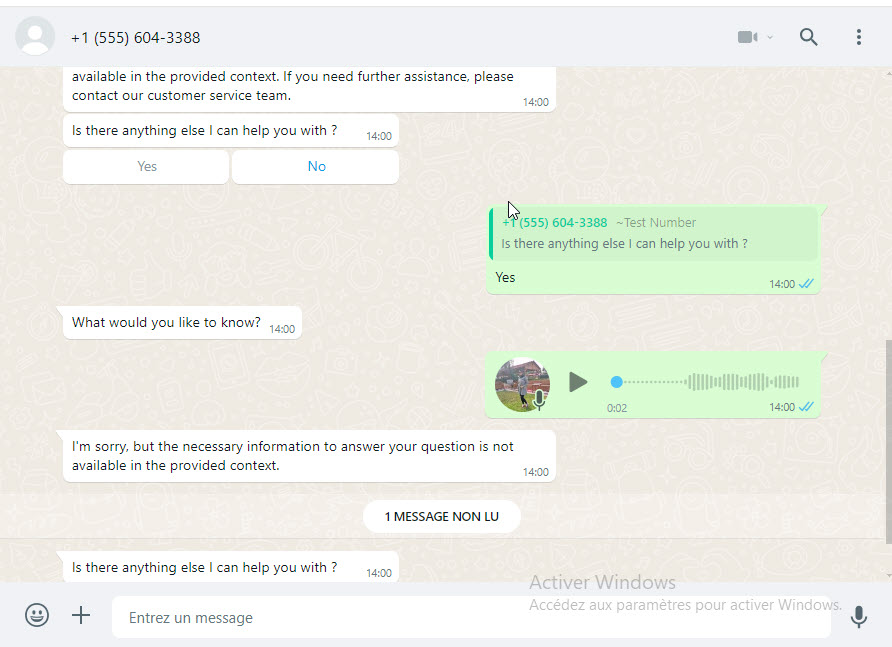Click the voice message sender photo

point(522,384)
